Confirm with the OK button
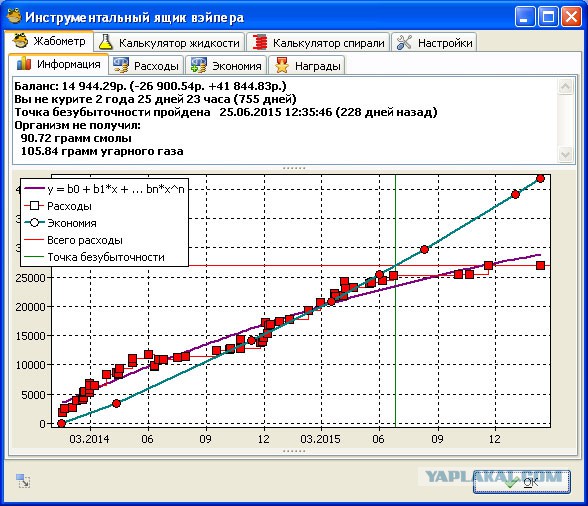588x506 pixels. pos(522,482)
